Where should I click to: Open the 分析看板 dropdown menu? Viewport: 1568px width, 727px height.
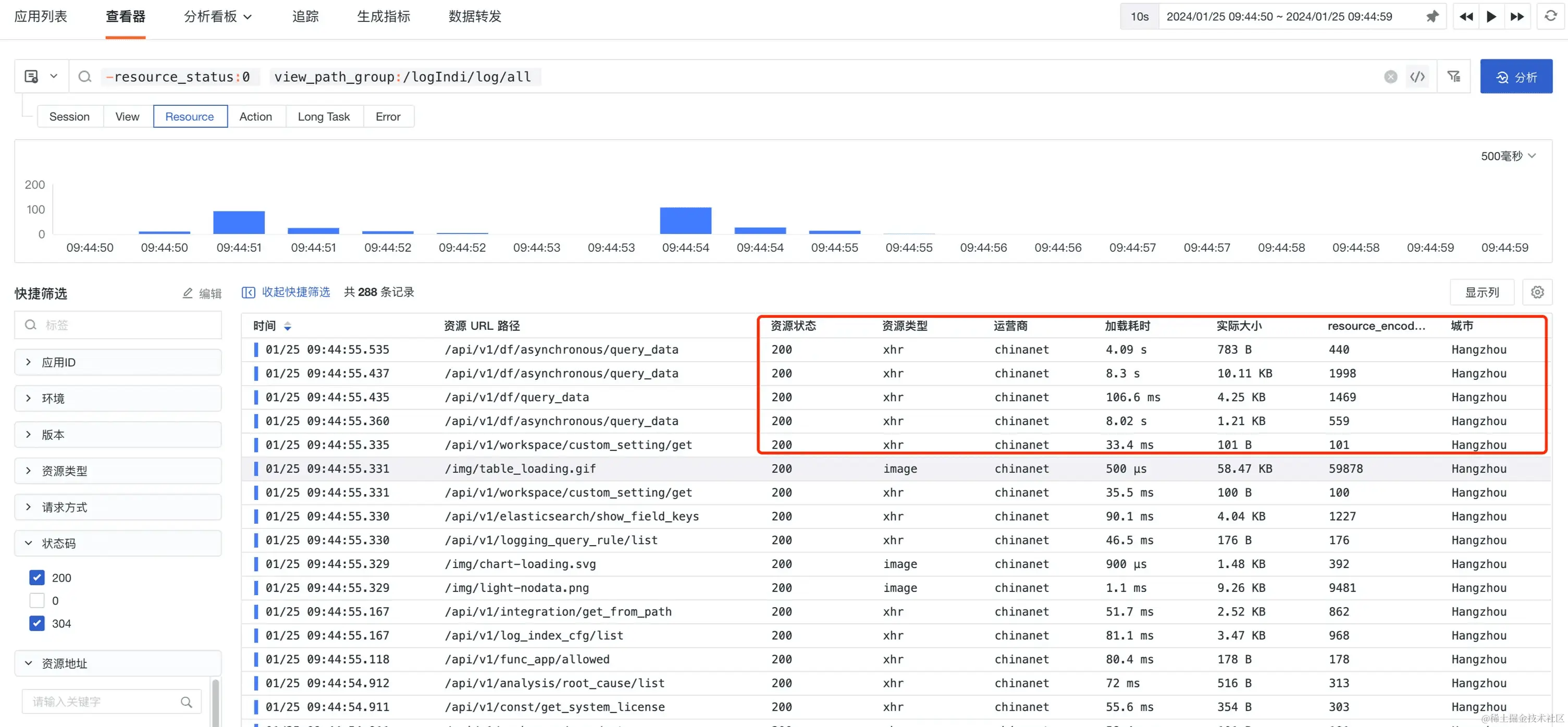coord(217,17)
